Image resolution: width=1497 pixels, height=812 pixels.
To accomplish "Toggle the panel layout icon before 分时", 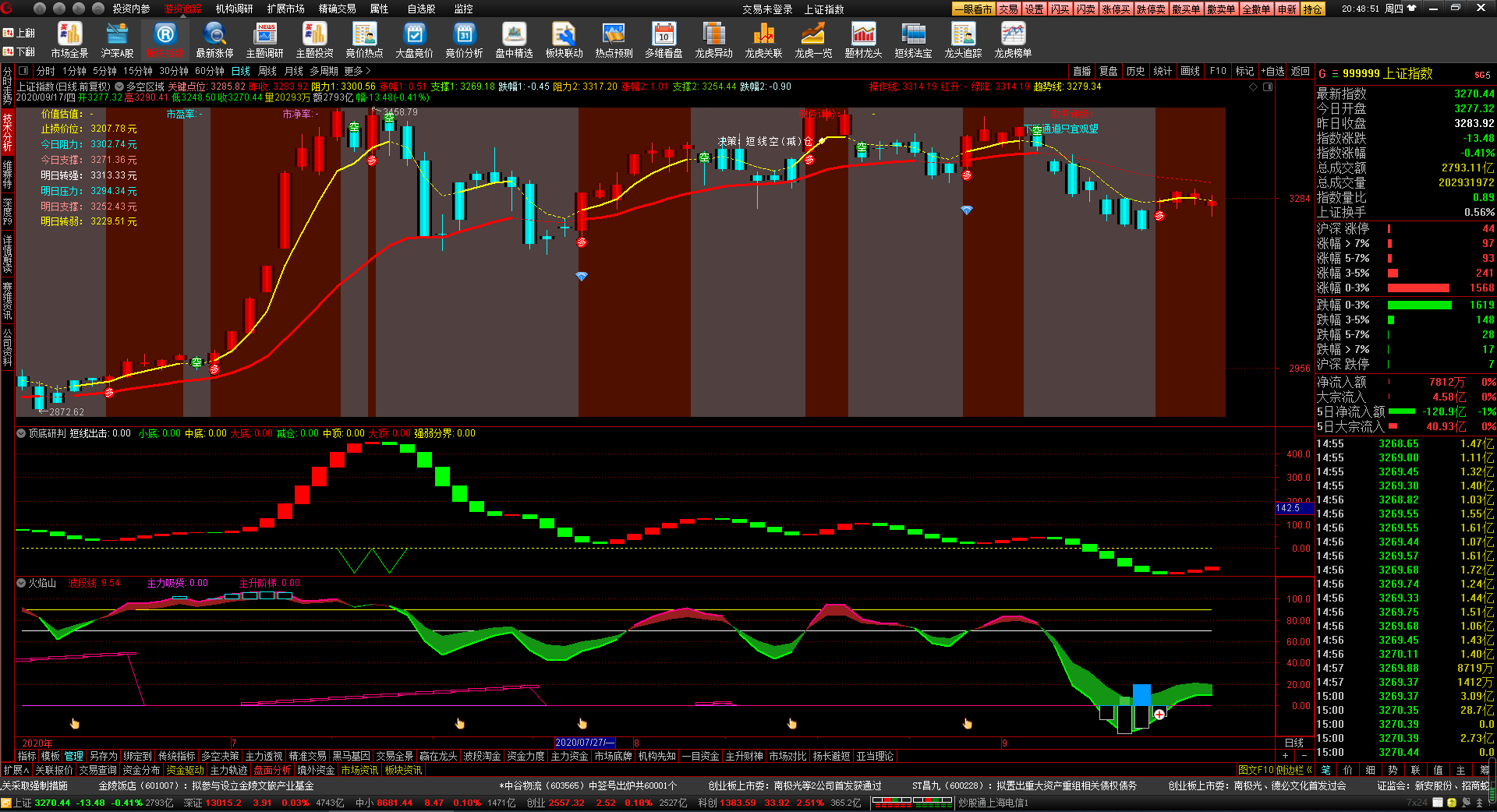I will click(x=23, y=71).
